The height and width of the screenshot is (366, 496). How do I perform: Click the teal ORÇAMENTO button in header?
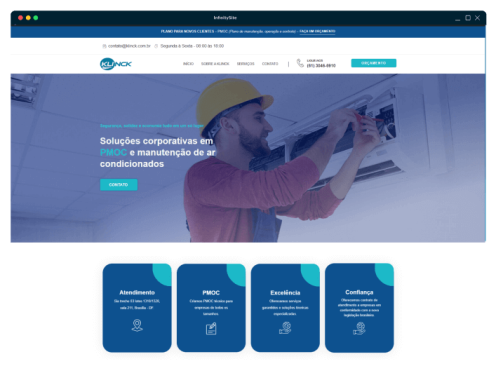click(x=374, y=63)
